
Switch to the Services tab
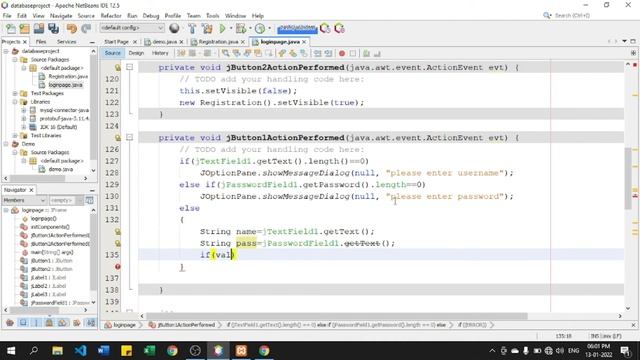67,42
